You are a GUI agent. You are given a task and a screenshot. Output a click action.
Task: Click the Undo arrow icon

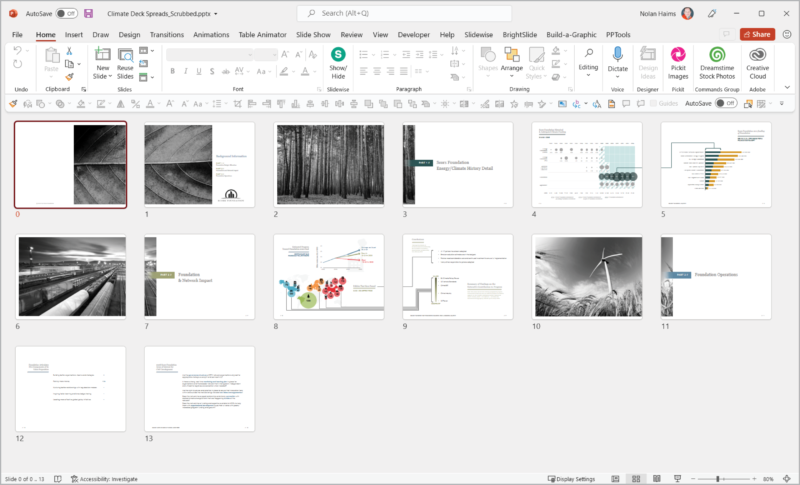pos(17,50)
